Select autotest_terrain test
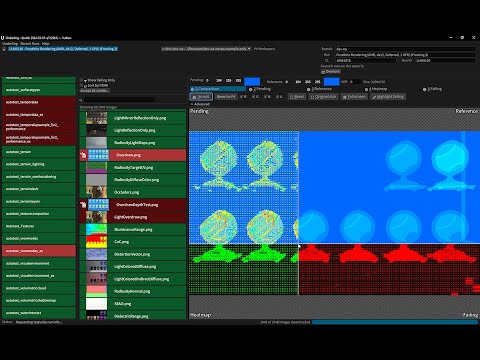The height and width of the screenshot is (360, 480). tap(39, 152)
